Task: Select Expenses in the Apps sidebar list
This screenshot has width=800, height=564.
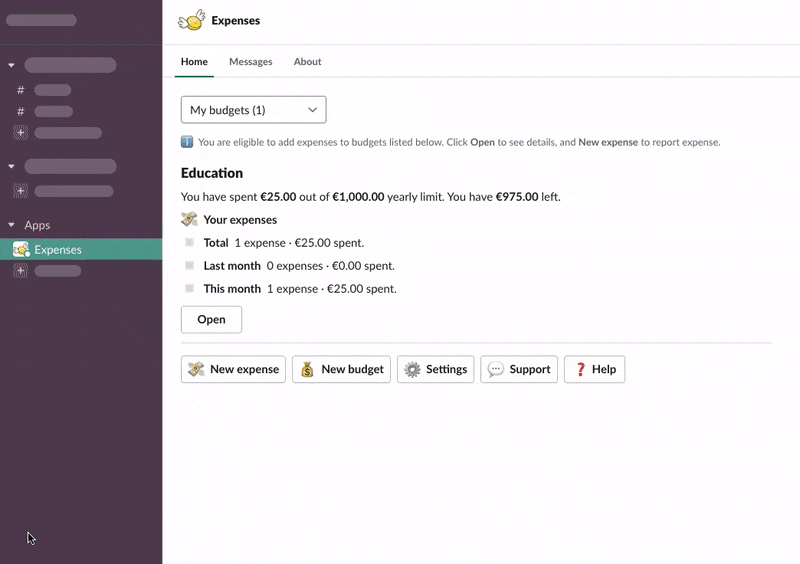Action: tap(81, 249)
